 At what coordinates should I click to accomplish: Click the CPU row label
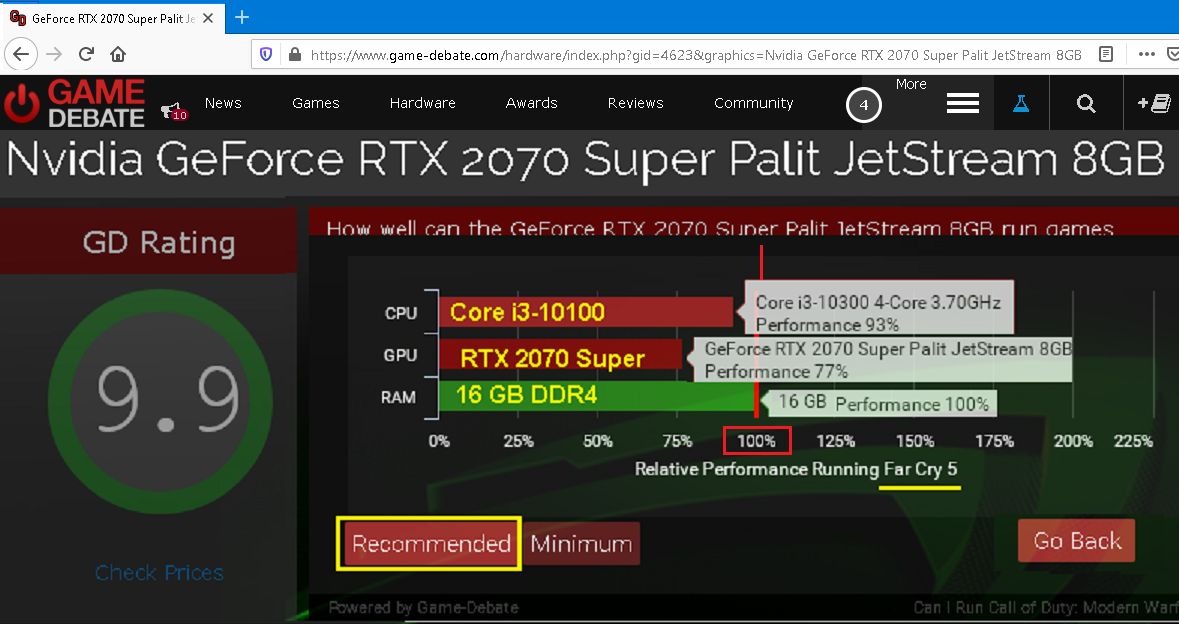[401, 313]
